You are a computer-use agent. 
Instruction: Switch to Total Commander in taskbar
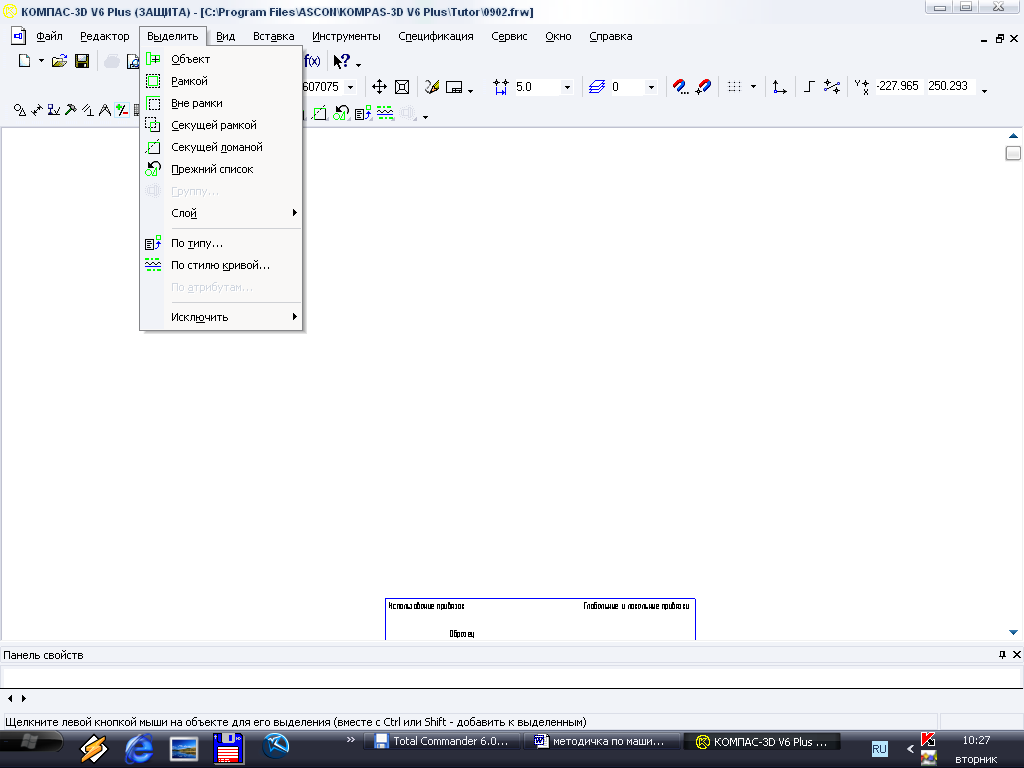coord(441,741)
